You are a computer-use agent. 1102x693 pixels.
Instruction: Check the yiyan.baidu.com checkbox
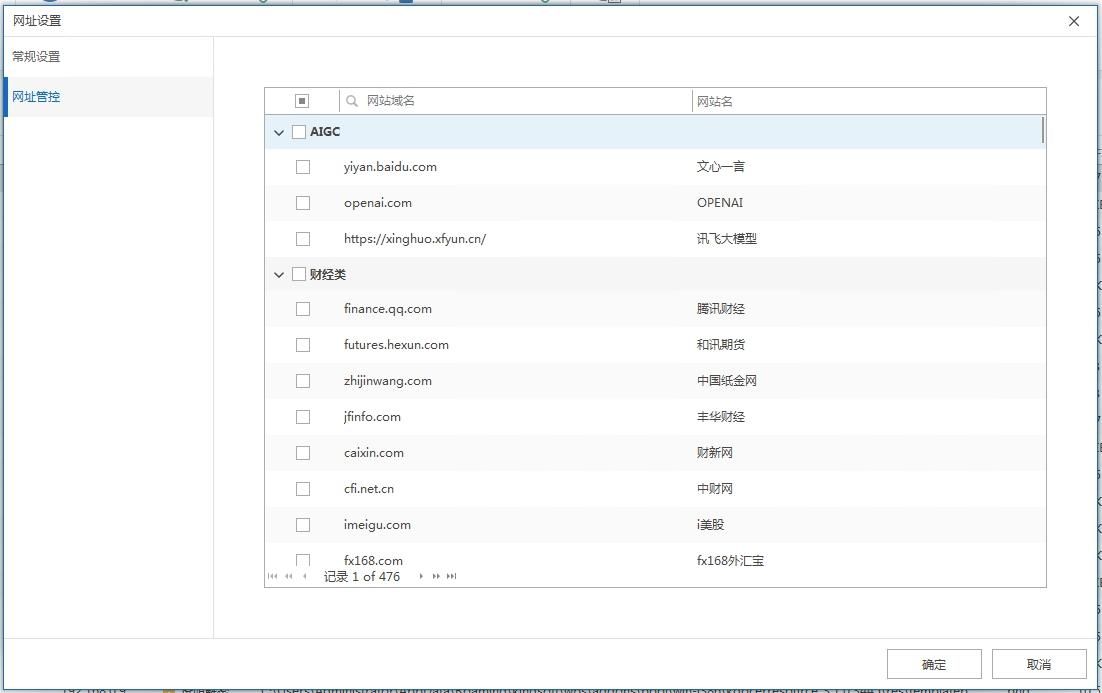303,167
